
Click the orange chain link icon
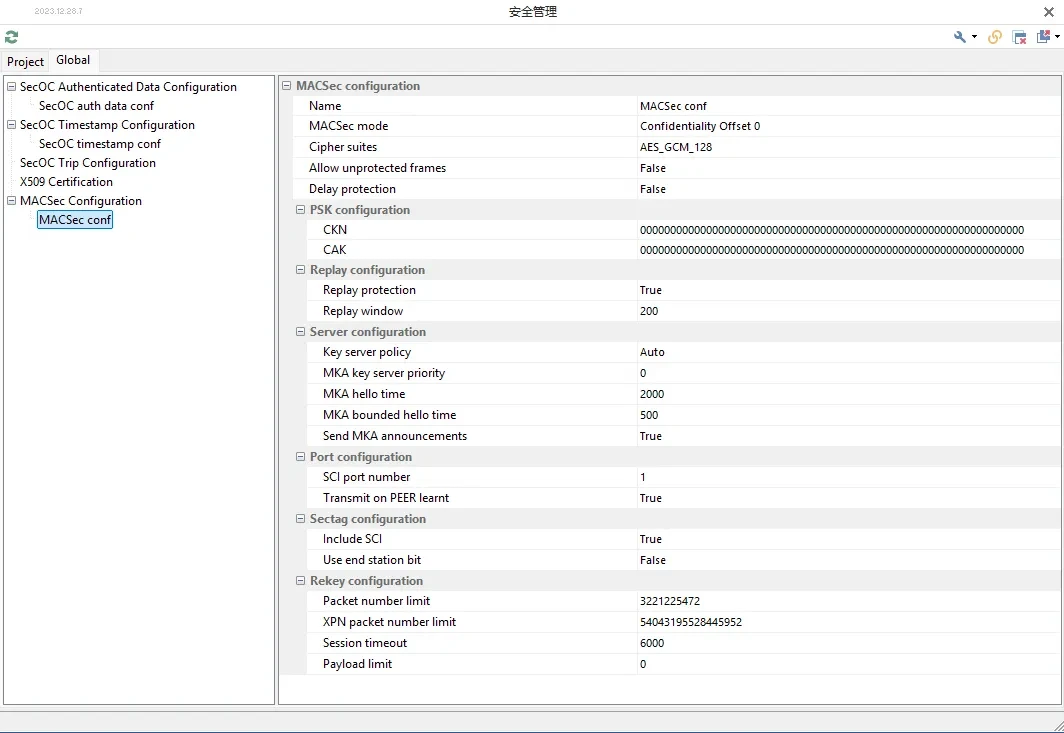[995, 37]
